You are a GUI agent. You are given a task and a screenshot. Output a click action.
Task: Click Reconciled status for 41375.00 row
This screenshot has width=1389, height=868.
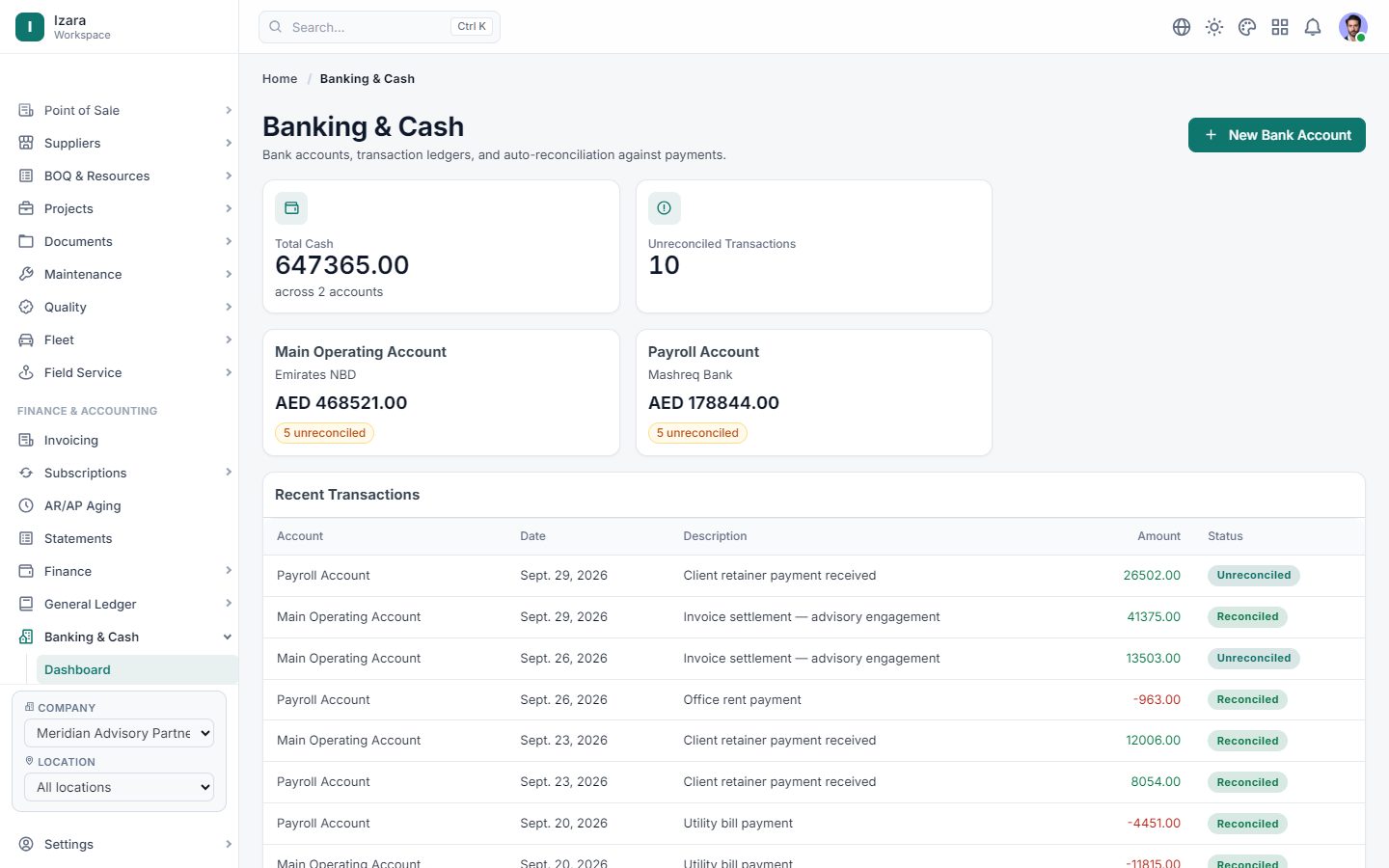click(x=1247, y=617)
